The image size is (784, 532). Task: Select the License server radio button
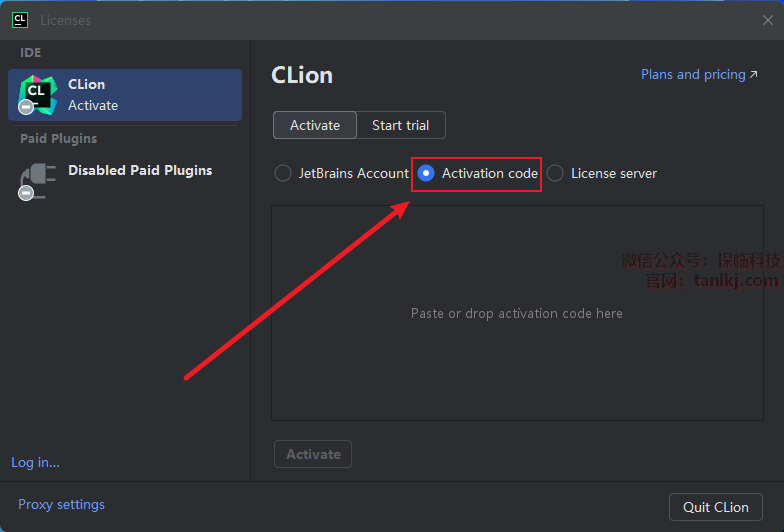click(555, 173)
